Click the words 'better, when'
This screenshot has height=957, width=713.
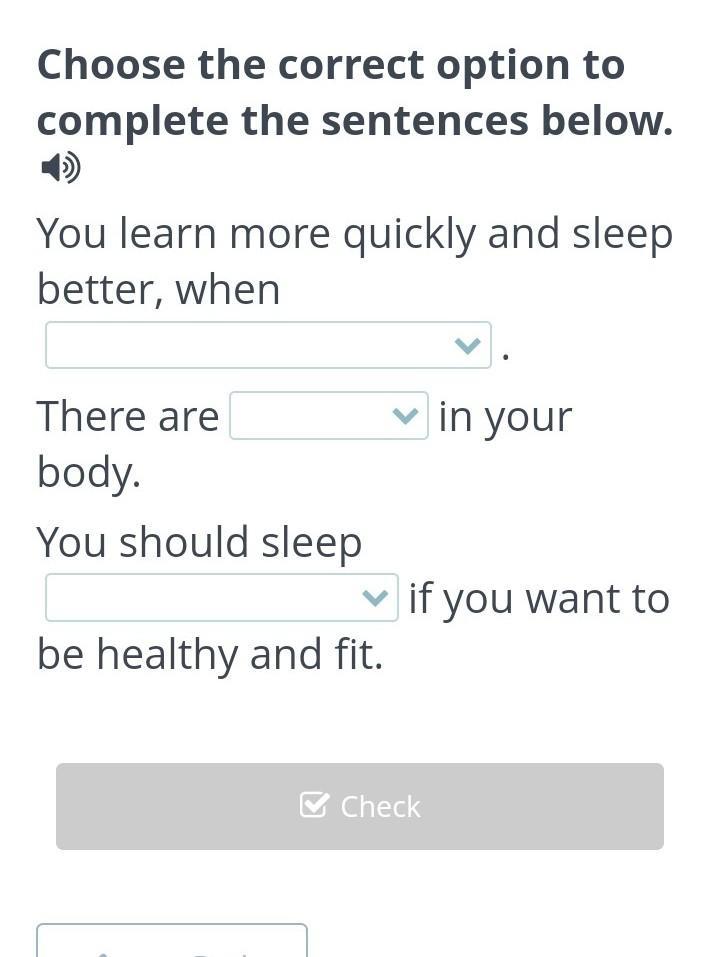(x=158, y=290)
